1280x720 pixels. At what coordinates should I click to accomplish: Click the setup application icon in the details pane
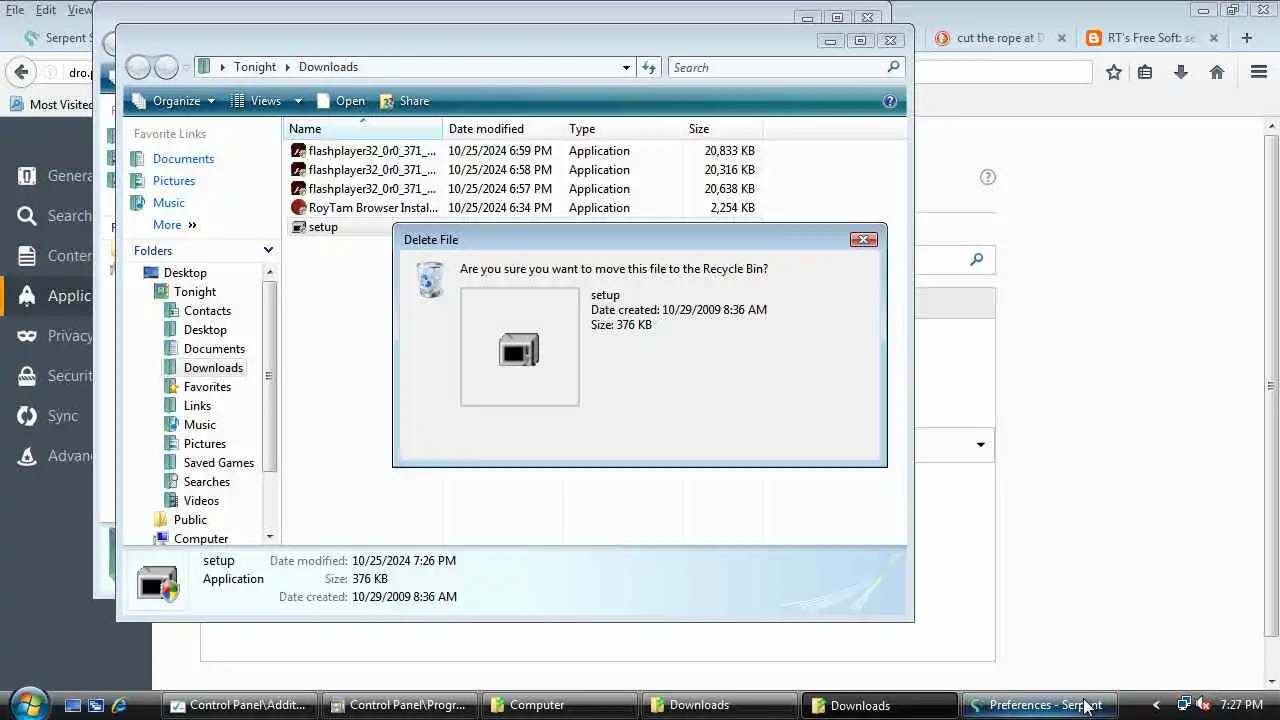pyautogui.click(x=158, y=584)
